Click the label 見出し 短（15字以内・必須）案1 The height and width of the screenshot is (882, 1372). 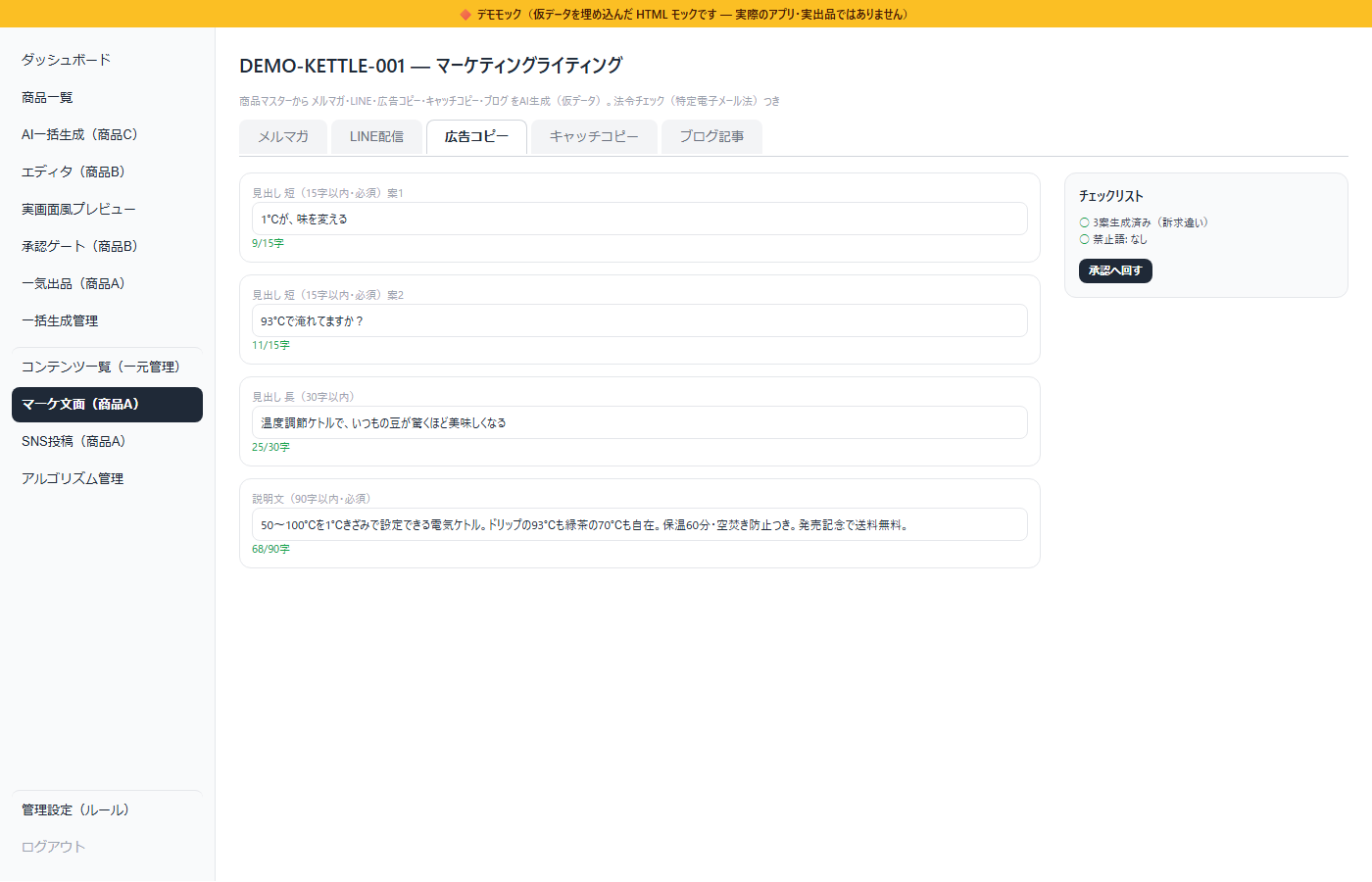click(x=327, y=193)
